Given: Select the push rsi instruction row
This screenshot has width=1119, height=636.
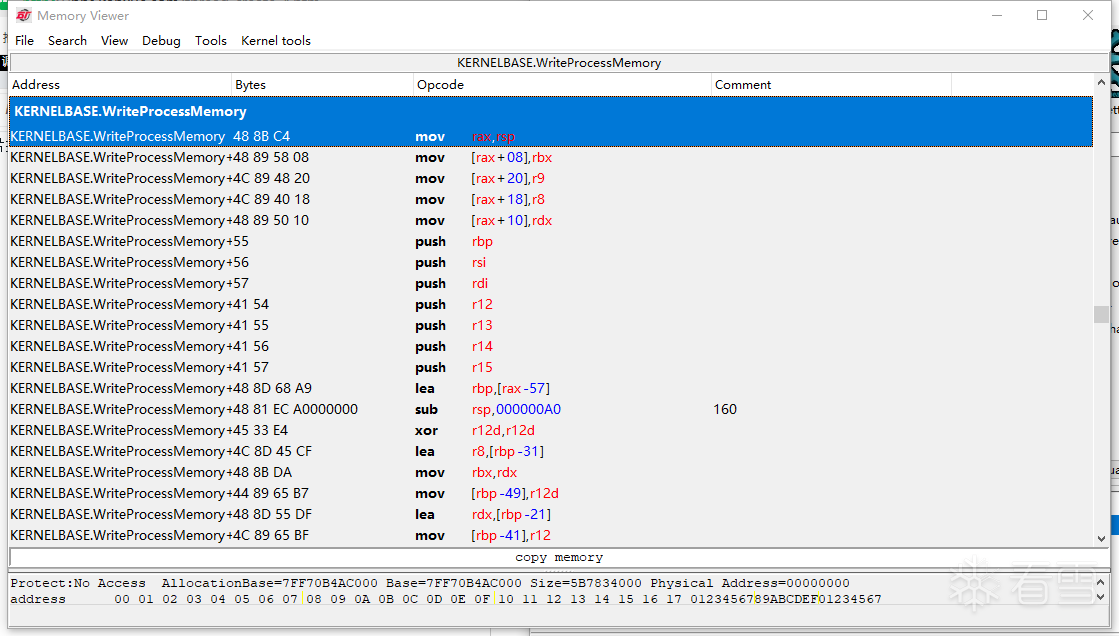Looking at the screenshot, I should tap(551, 263).
